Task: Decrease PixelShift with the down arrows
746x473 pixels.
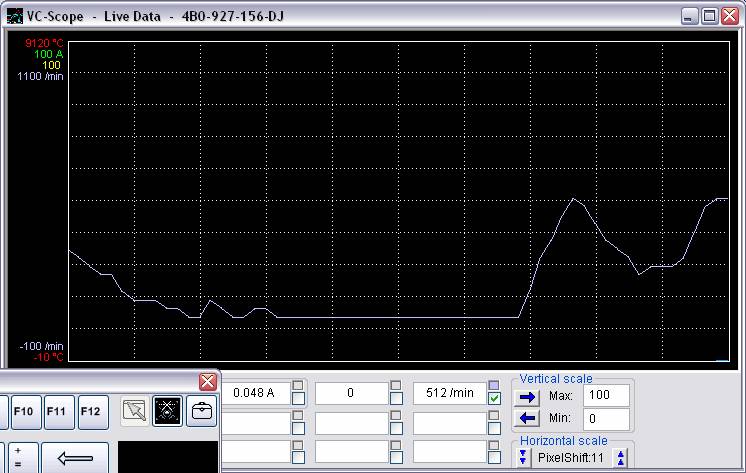Action: click(x=522, y=457)
